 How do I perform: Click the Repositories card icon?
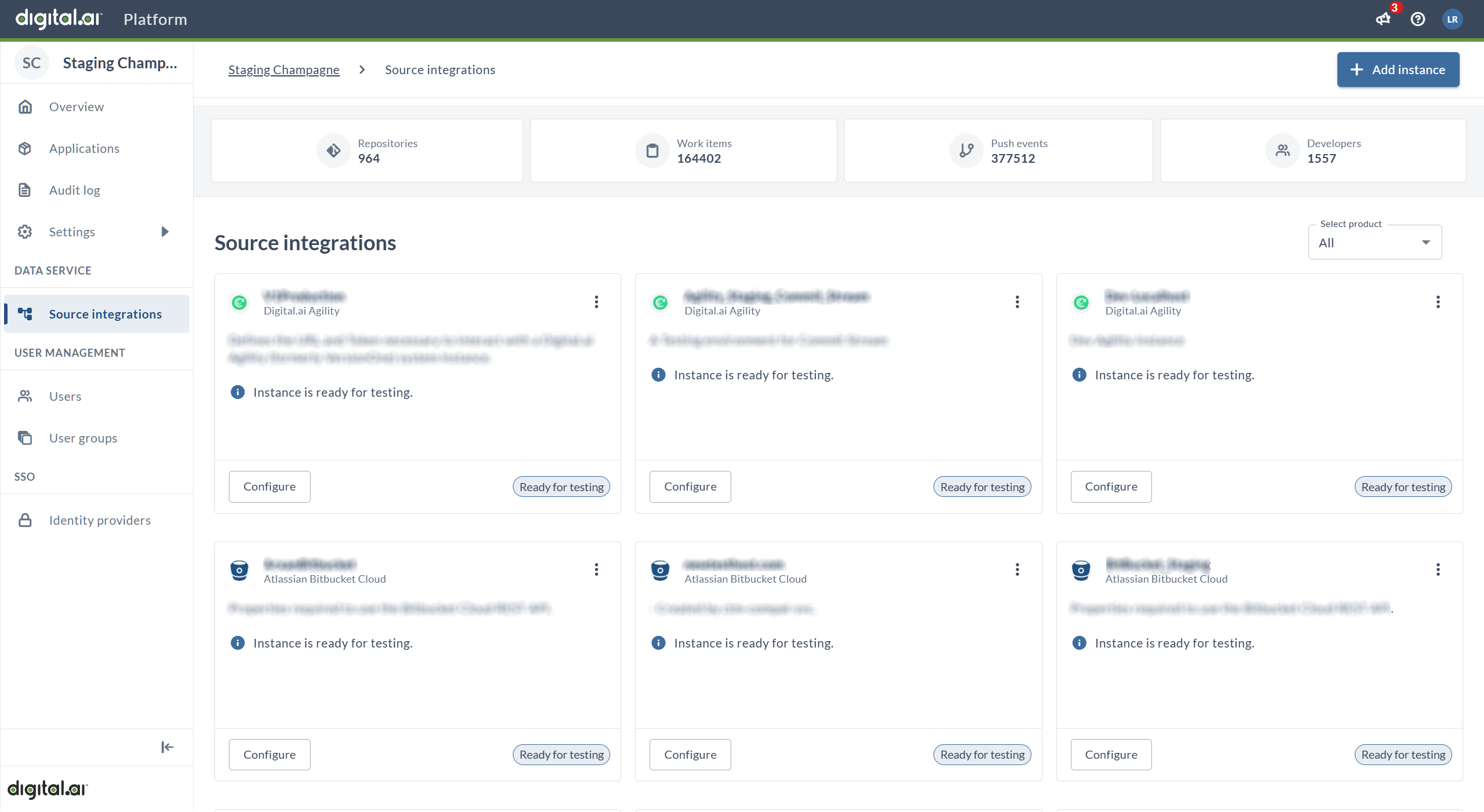333,151
